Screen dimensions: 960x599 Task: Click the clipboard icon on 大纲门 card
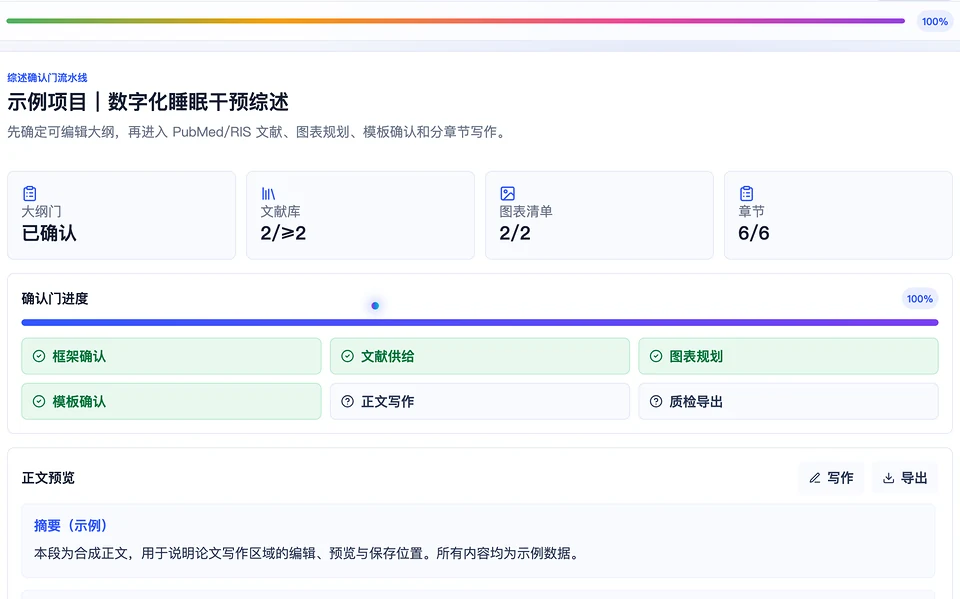[x=29, y=194]
